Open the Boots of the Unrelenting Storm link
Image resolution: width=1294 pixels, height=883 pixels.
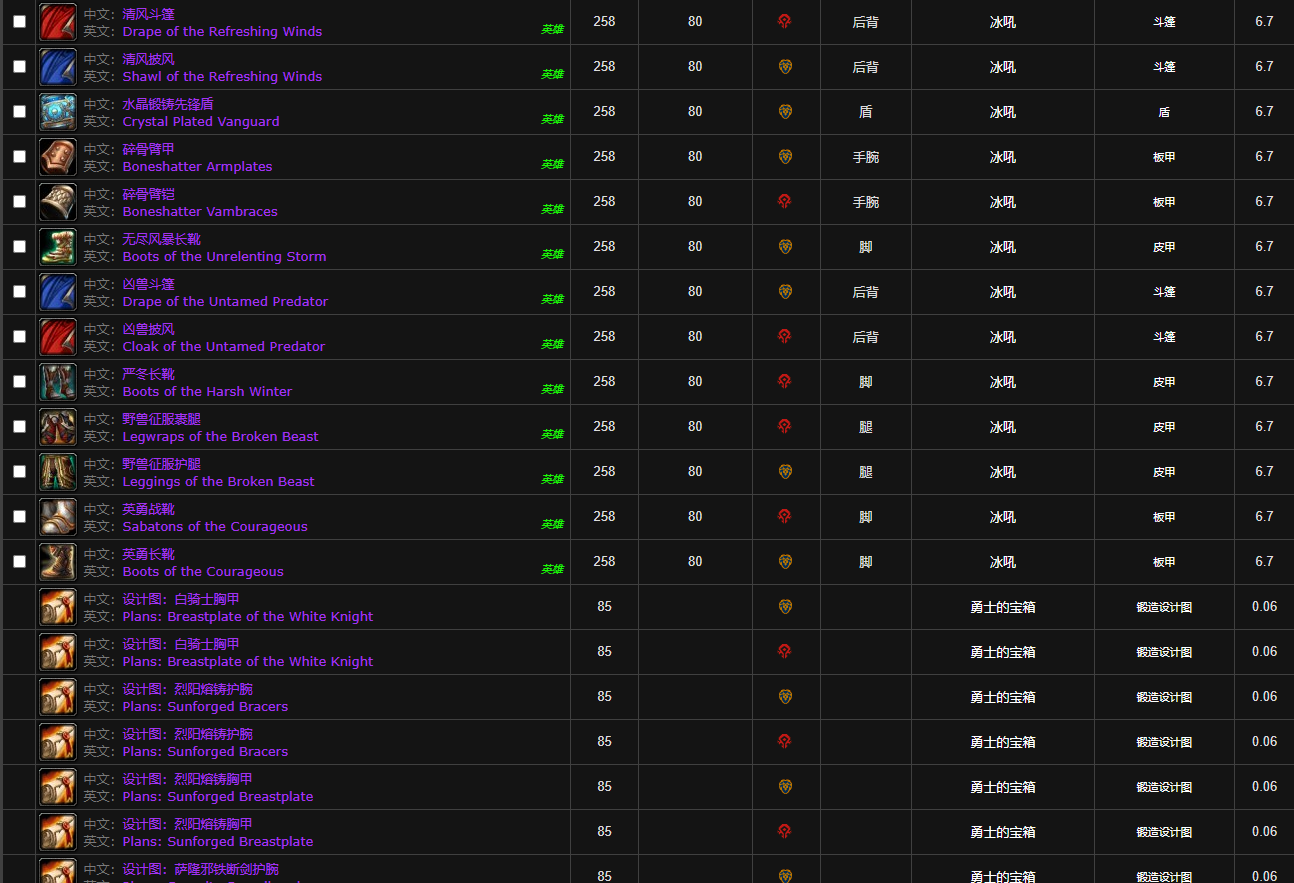(x=224, y=257)
